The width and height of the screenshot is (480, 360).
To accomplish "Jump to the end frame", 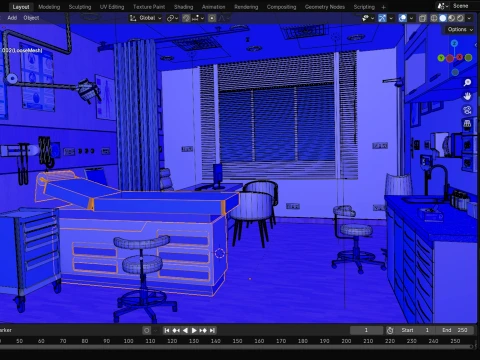I will [x=212, y=330].
